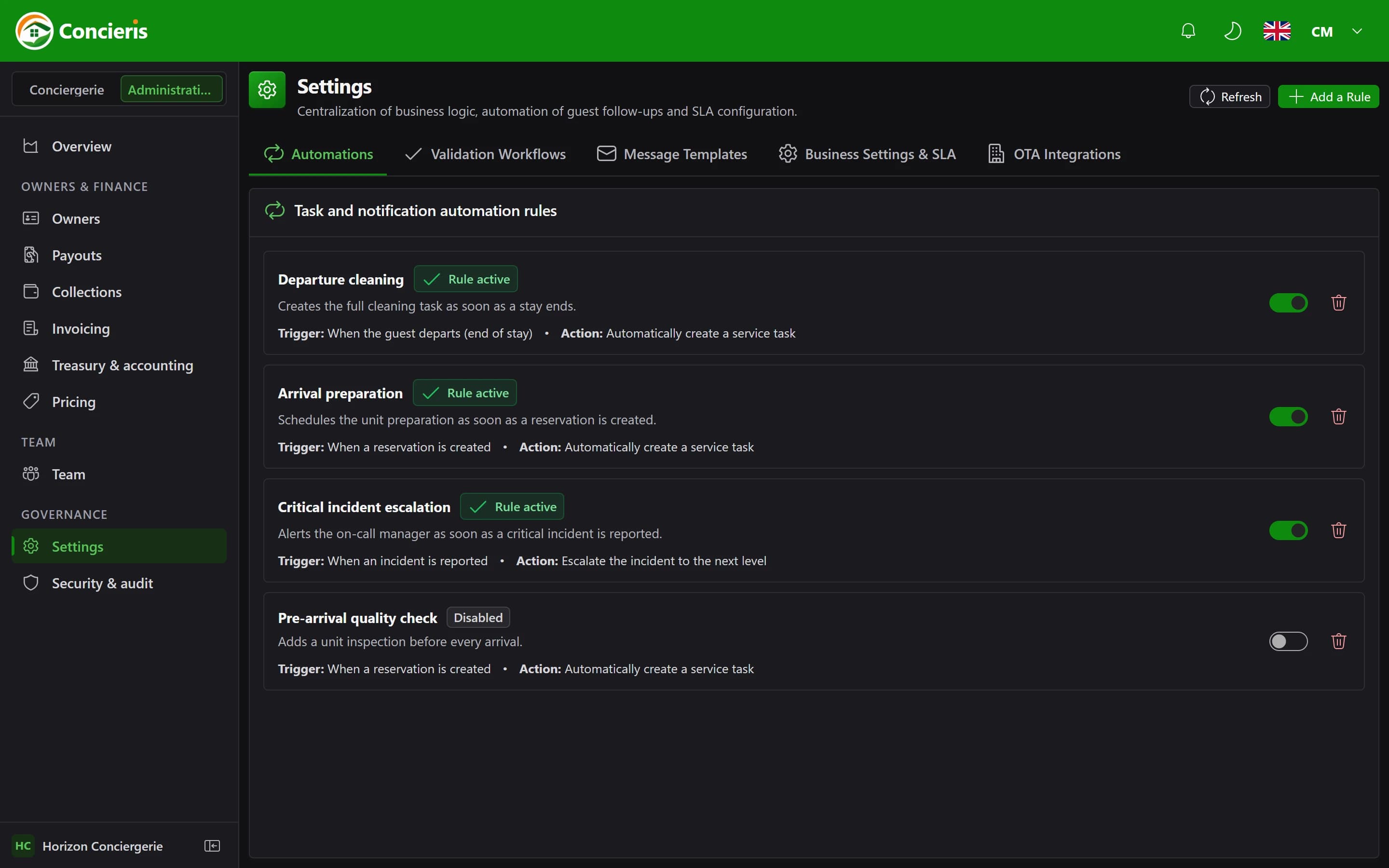Click the Concieris logo

[82, 31]
